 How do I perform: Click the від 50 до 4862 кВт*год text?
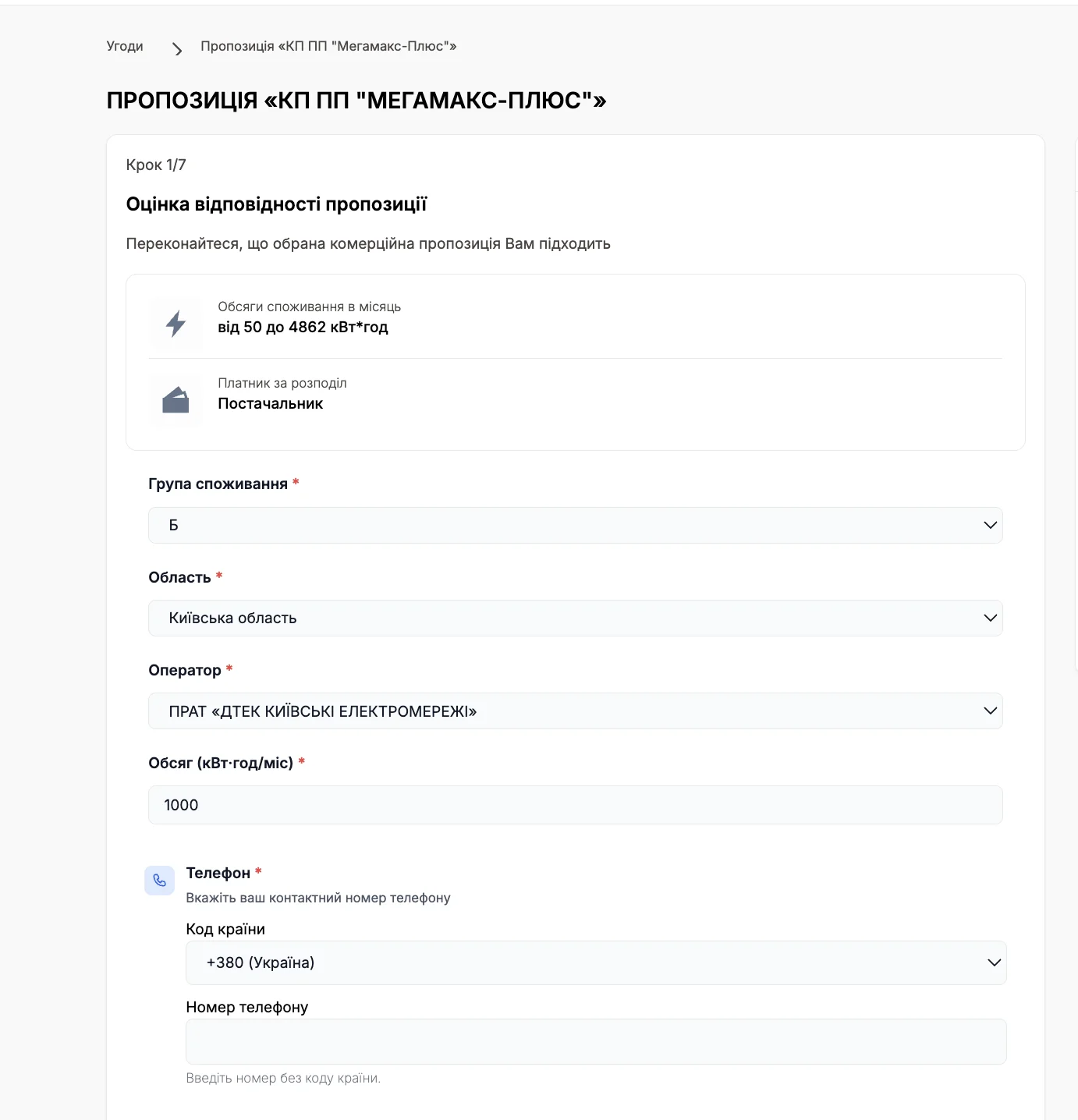tap(303, 327)
